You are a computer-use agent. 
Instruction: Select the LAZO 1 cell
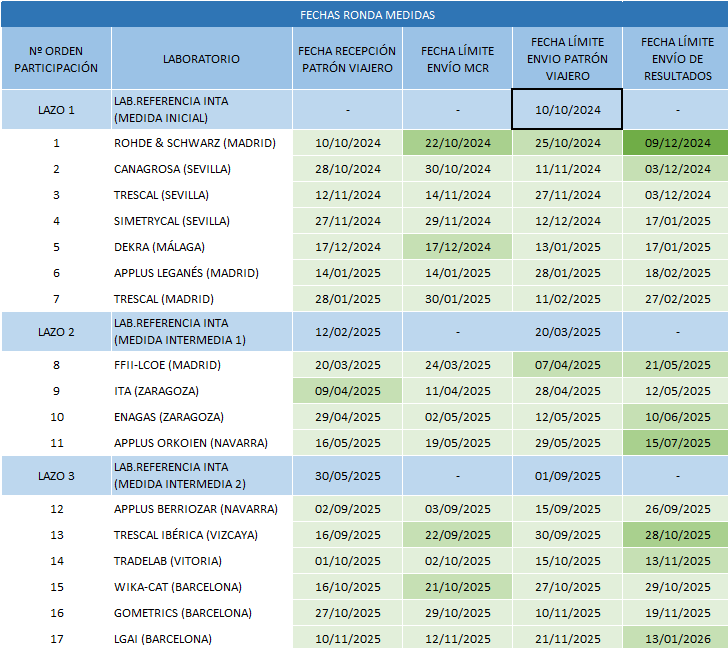[56, 109]
